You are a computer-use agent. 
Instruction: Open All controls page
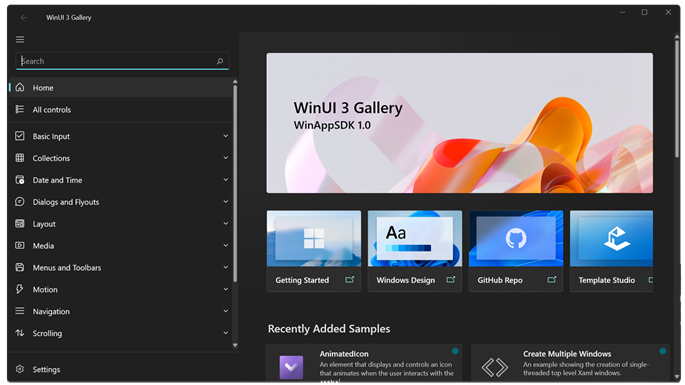pyautogui.click(x=121, y=109)
